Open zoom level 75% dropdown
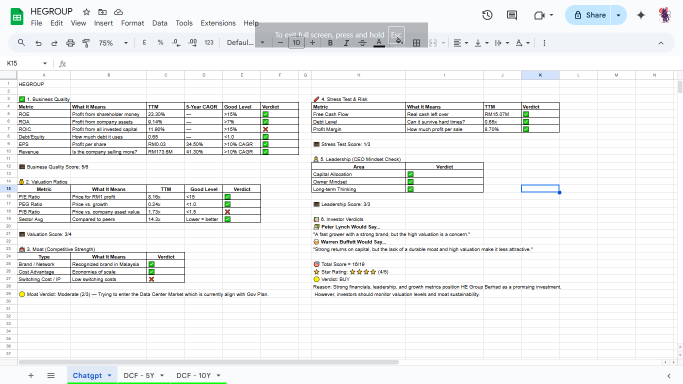This screenshot has height=384, width=683. pos(113,43)
